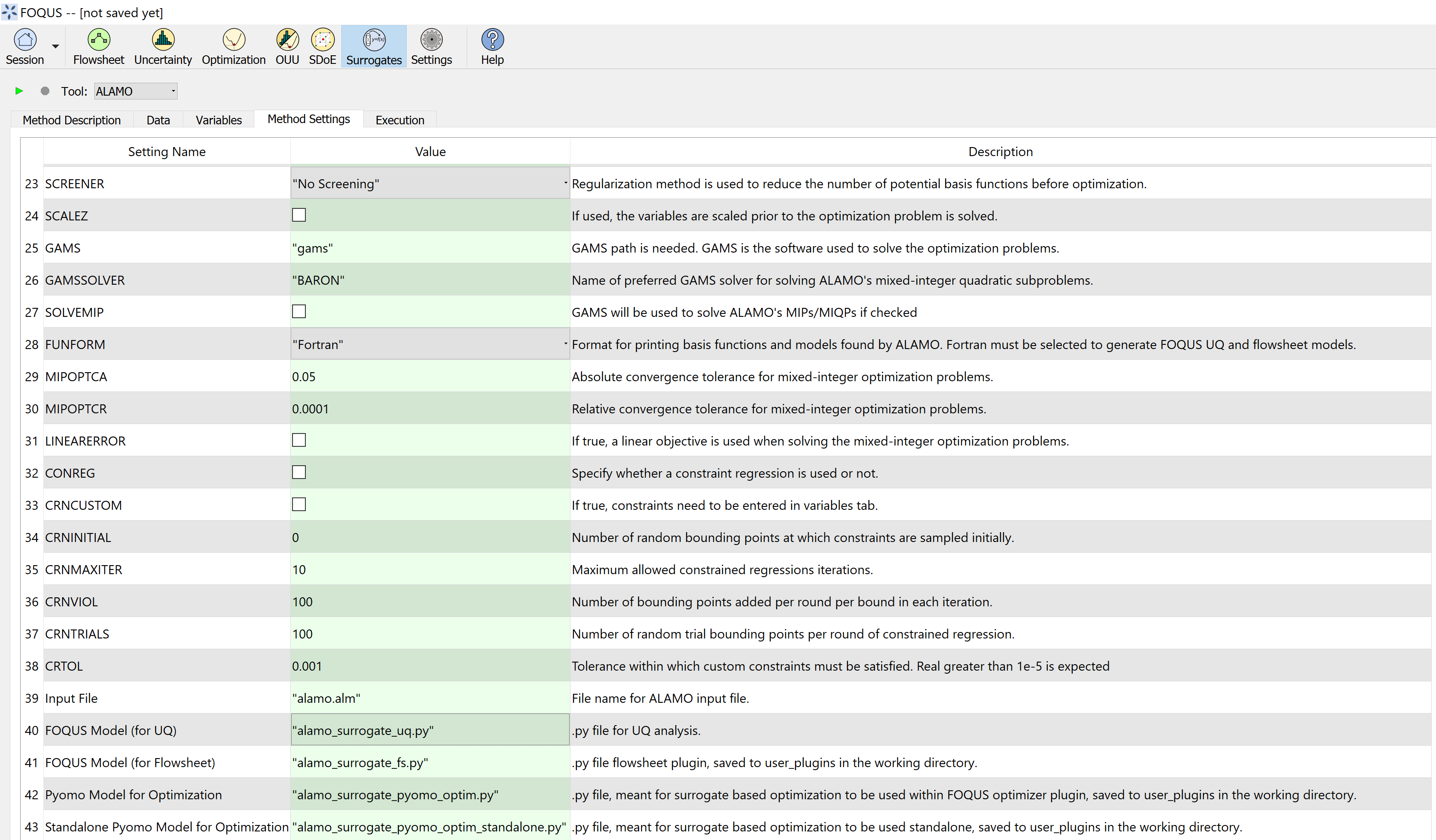The width and height of the screenshot is (1436, 840).
Task: Edit the "alamo_surrogate_fs.py" value cell
Action: click(x=430, y=762)
